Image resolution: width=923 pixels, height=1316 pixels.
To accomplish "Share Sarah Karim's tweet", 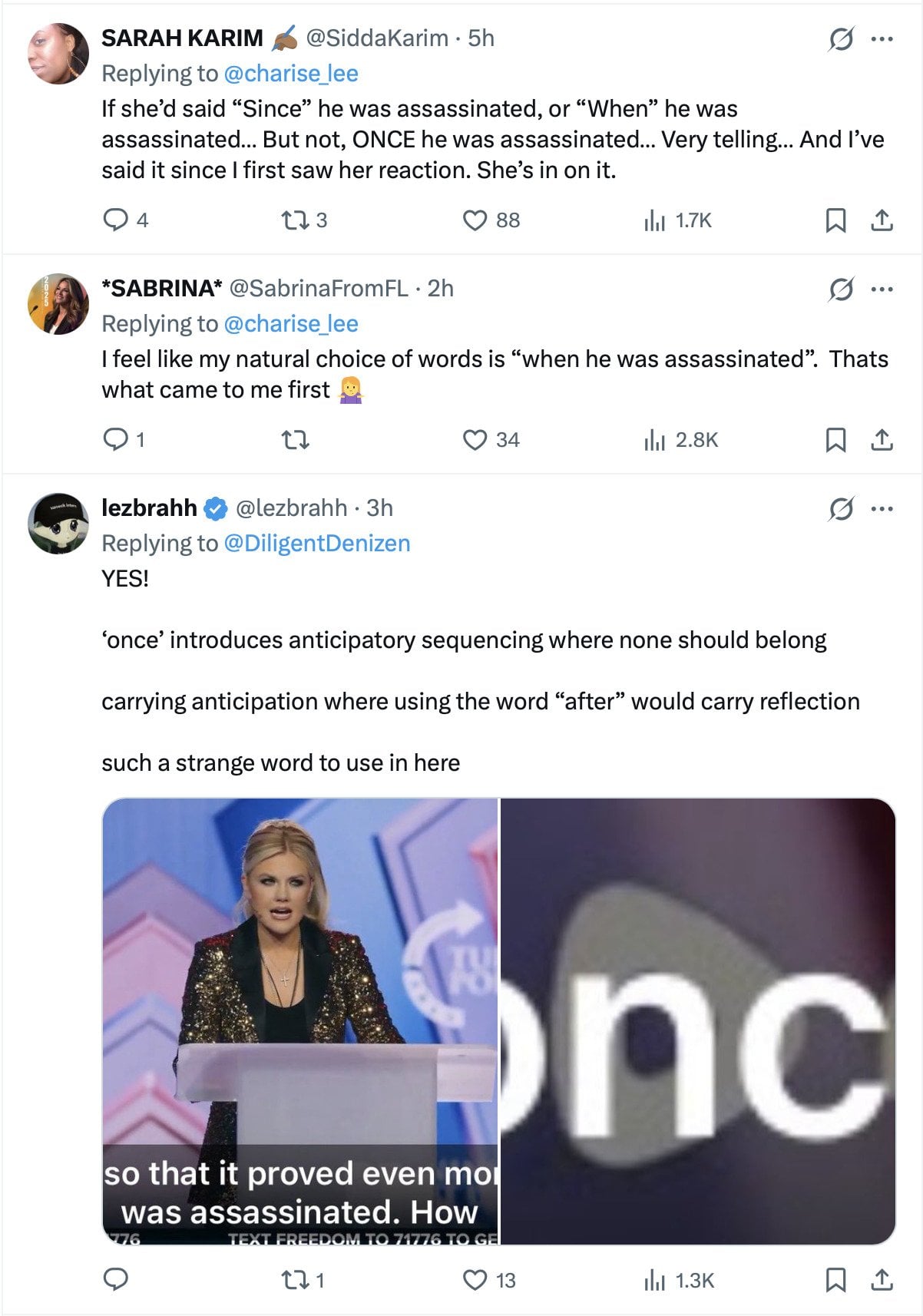I will coord(882,221).
